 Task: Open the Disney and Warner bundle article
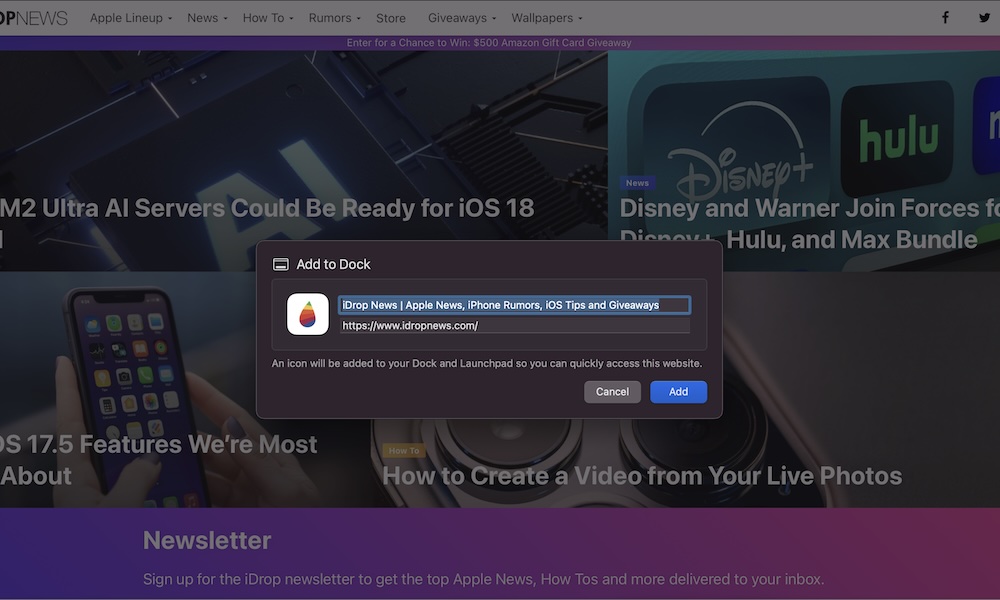pos(809,224)
